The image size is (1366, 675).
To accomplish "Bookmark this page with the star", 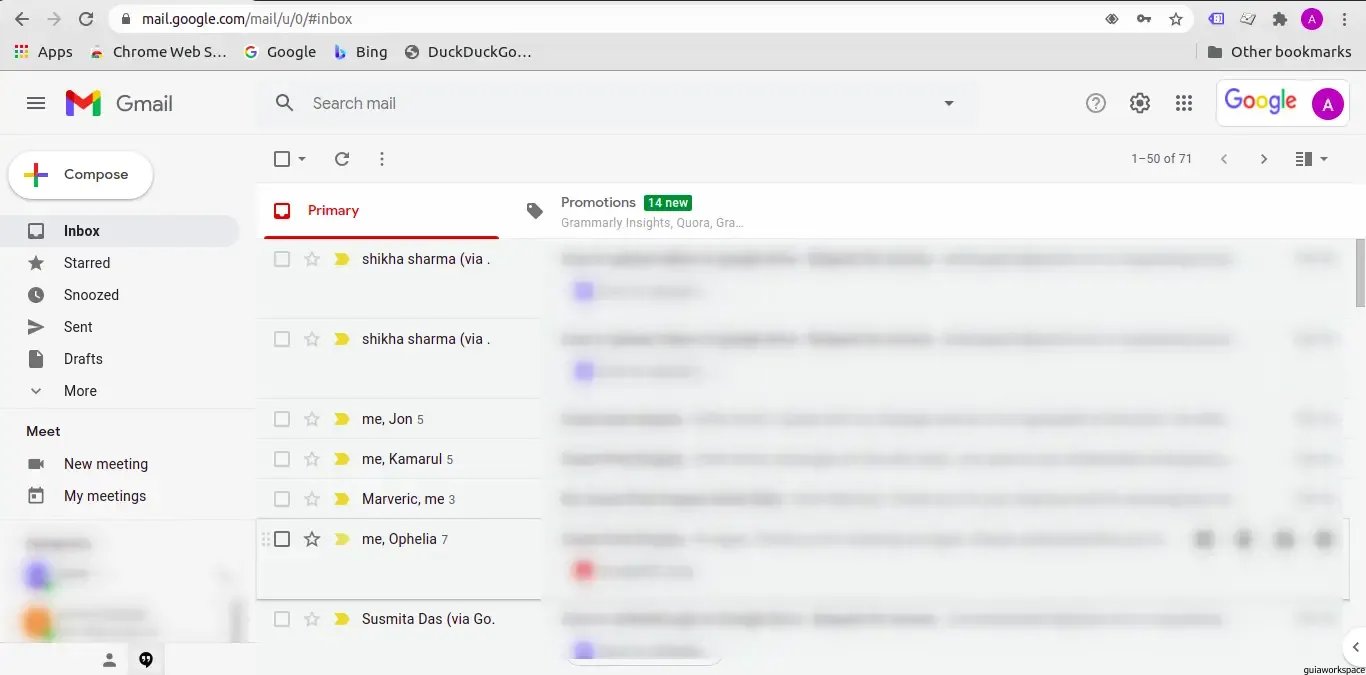I will tap(1176, 19).
